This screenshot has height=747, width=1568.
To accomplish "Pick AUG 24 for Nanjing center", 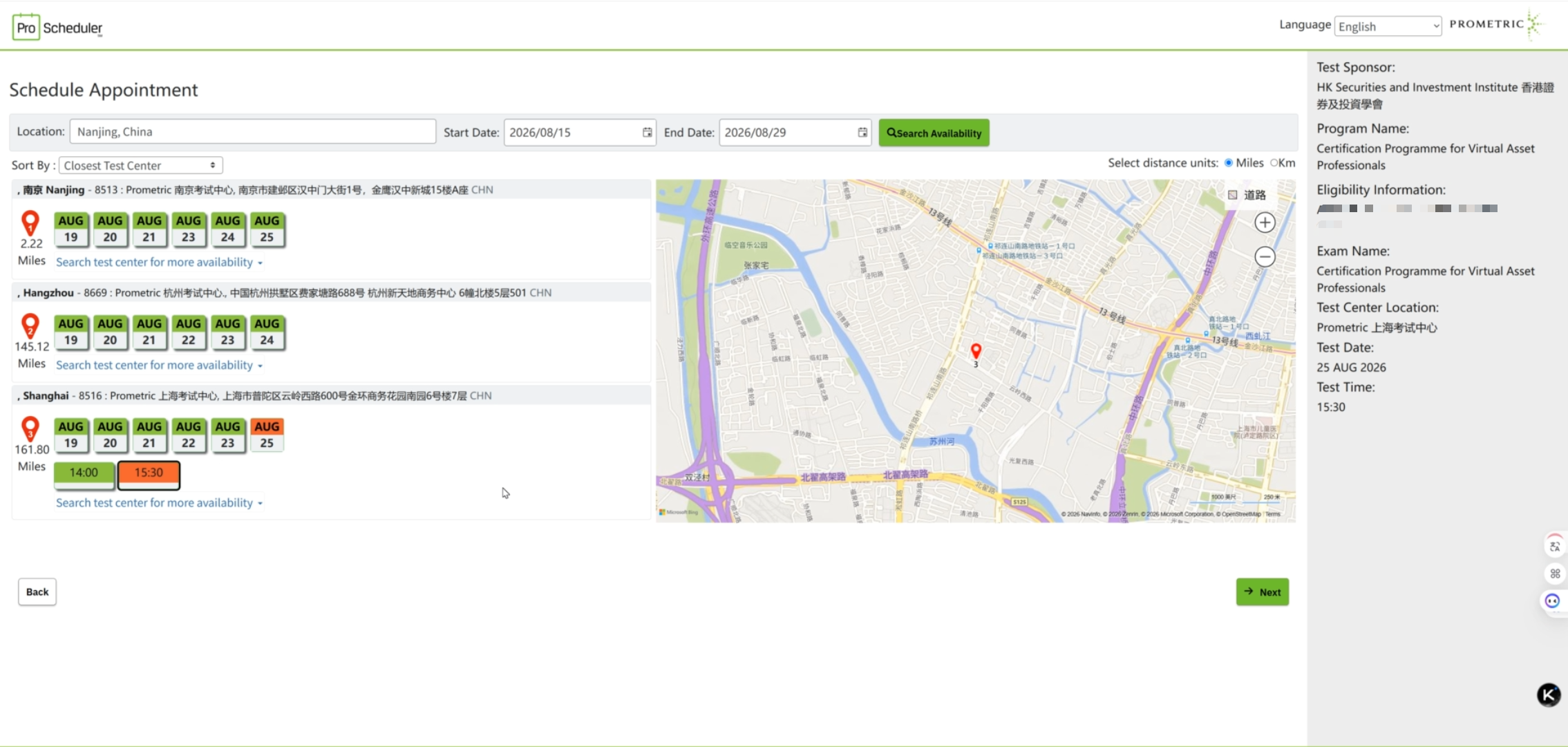I will coord(227,229).
